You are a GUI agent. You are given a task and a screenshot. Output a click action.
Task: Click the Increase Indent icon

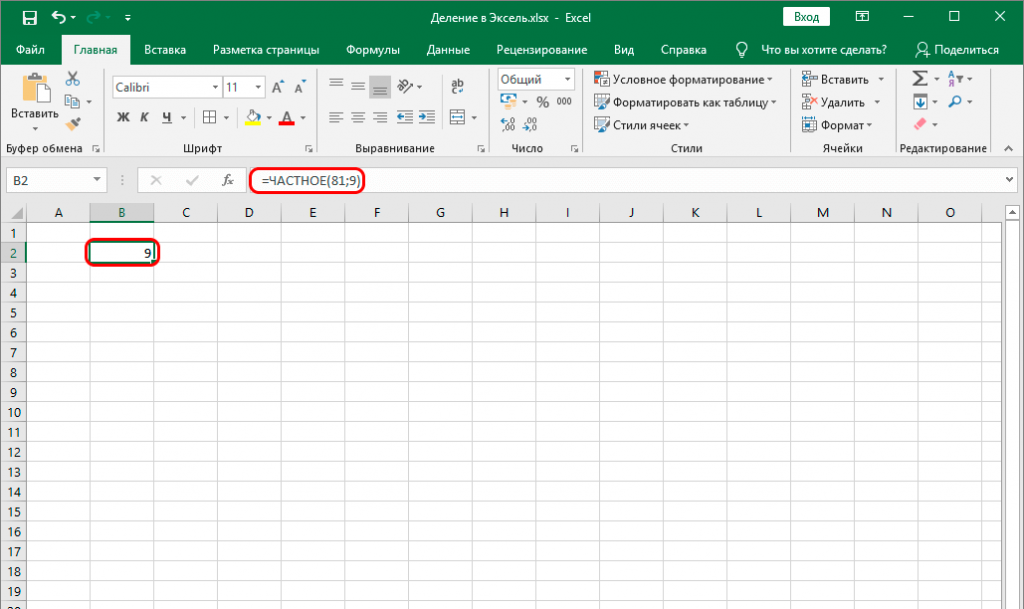[427, 117]
